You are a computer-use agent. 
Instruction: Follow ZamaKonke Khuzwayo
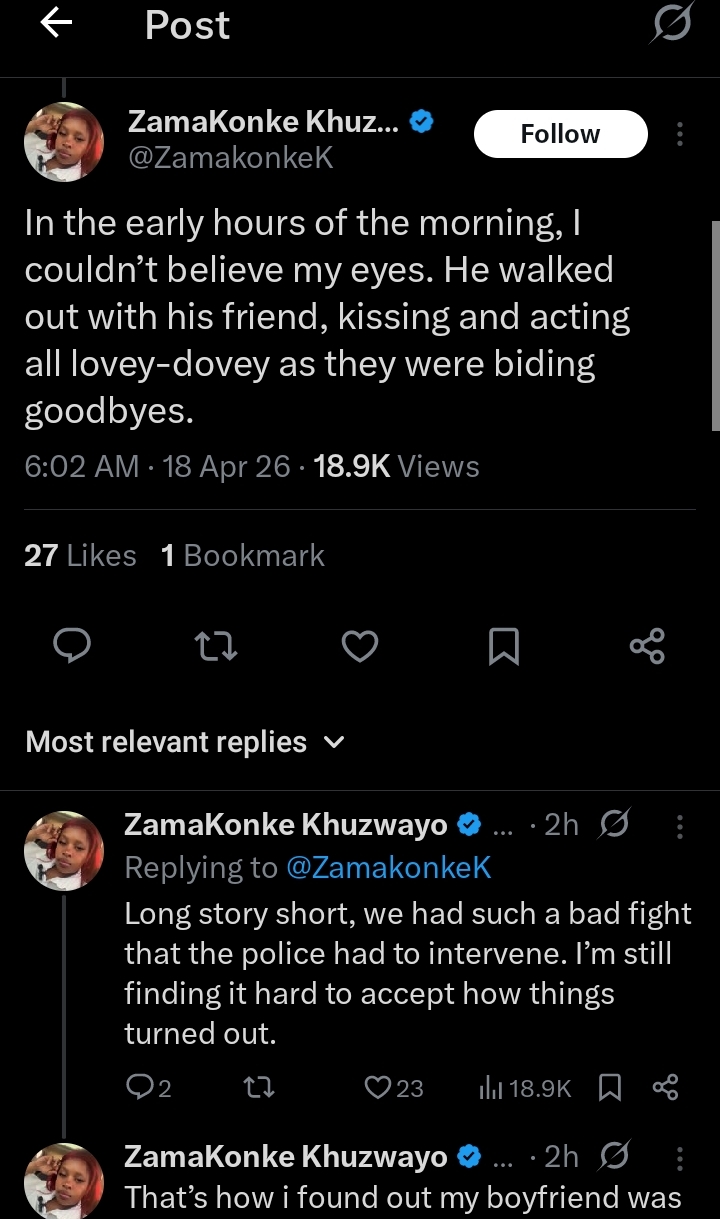click(560, 134)
